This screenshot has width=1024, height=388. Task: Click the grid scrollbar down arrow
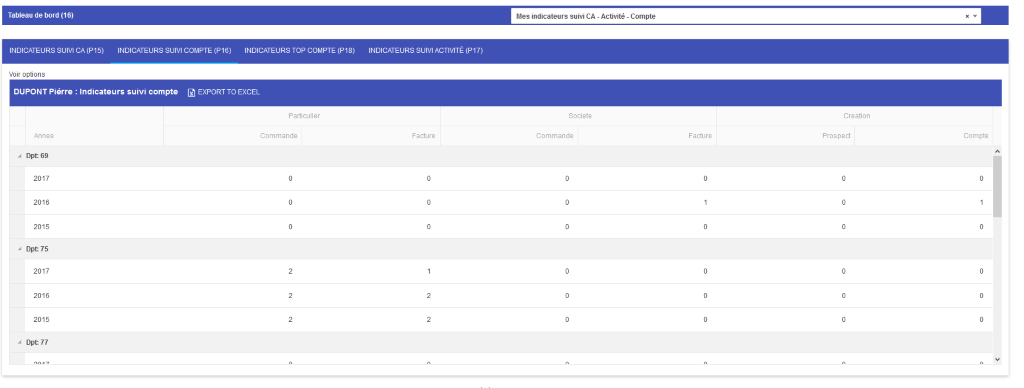(997, 359)
